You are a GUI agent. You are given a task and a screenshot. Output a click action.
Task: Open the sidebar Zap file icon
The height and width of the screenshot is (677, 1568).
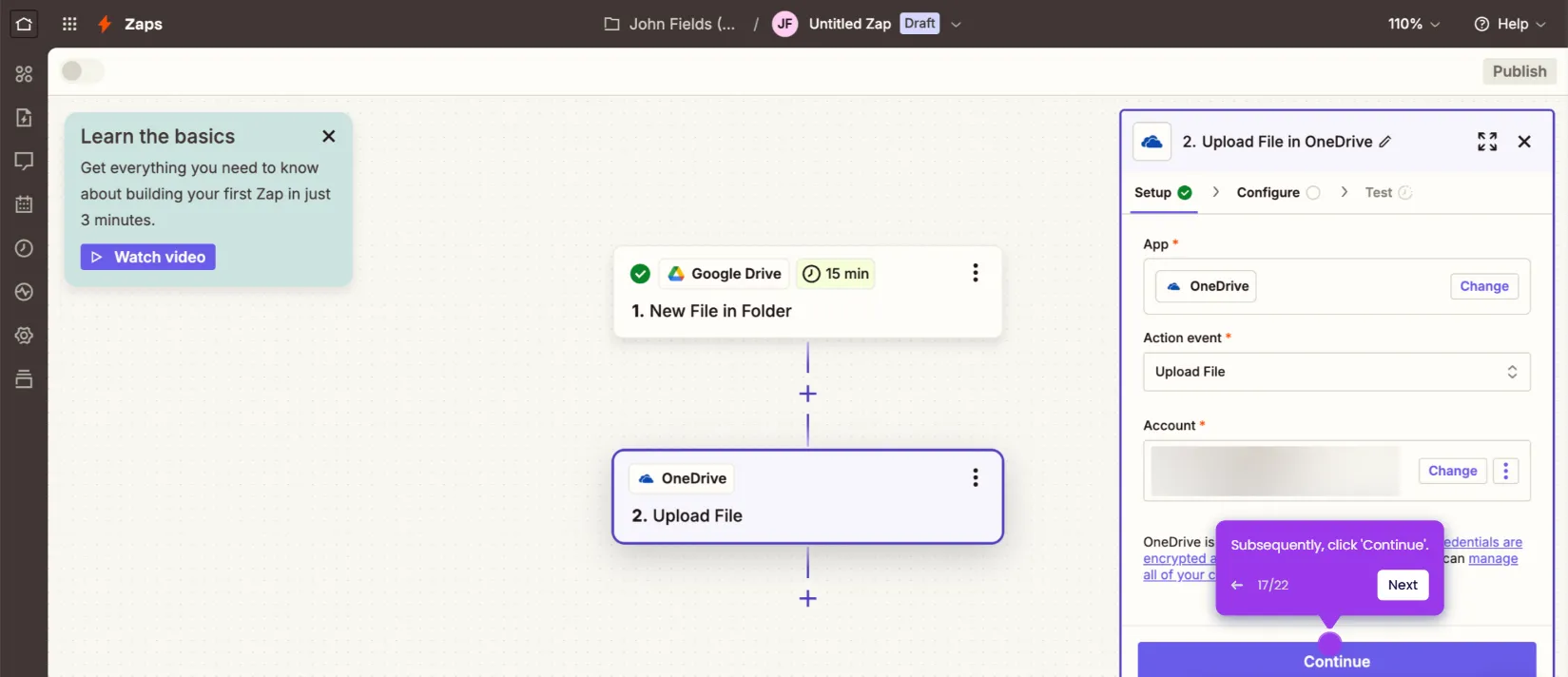(24, 118)
